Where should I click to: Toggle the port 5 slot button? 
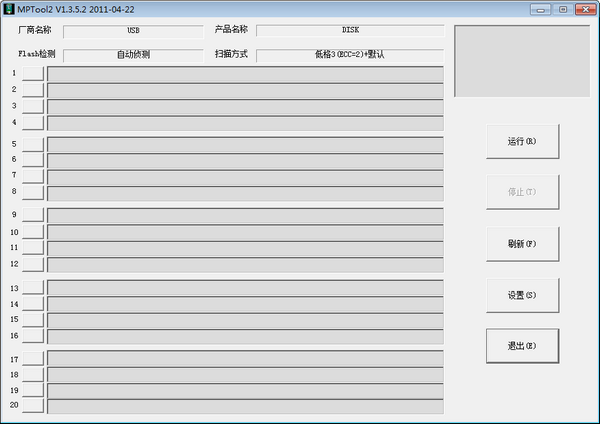pos(33,144)
